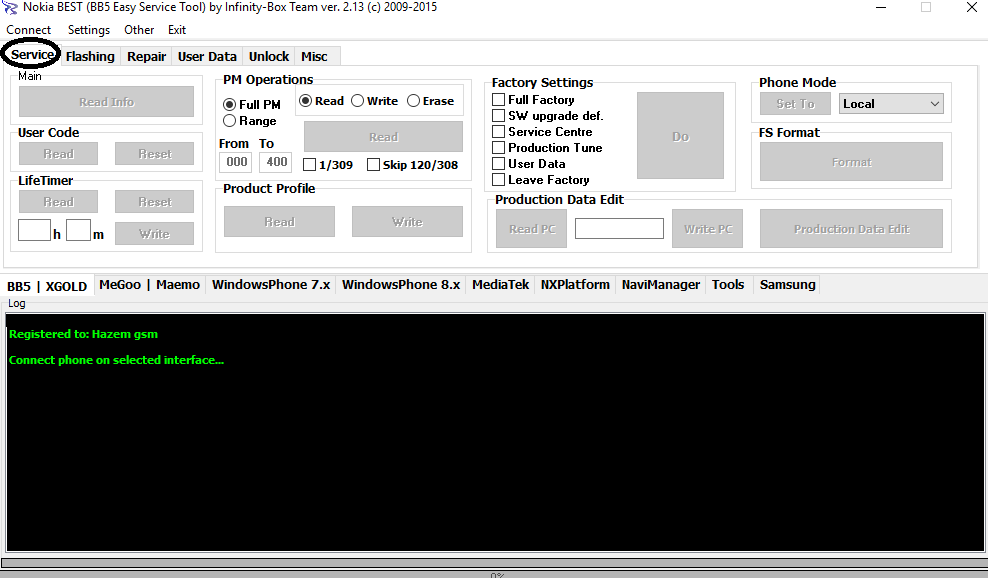
Task: Switch to the User Data tab
Action: (207, 56)
